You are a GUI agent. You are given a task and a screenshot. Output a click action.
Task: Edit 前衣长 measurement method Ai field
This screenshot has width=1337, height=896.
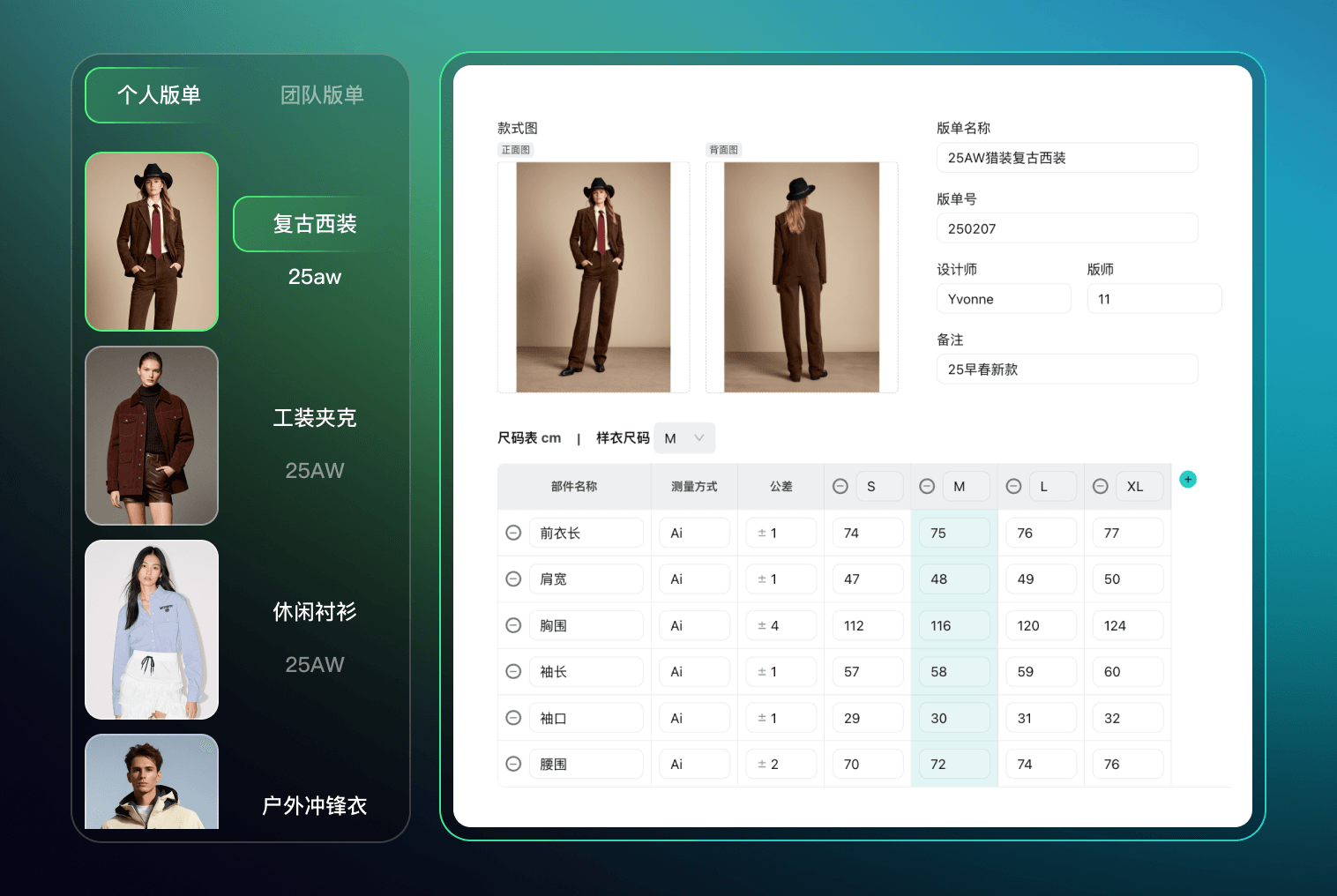(694, 533)
